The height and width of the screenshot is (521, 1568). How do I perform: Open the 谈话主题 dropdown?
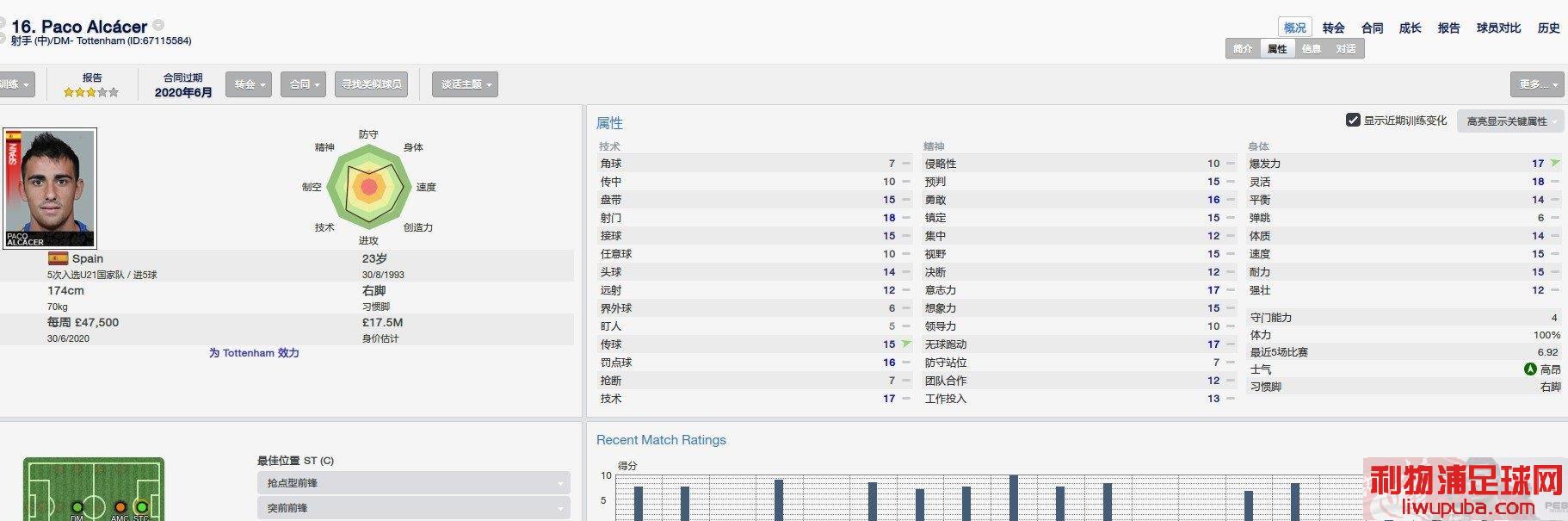pyautogui.click(x=465, y=84)
